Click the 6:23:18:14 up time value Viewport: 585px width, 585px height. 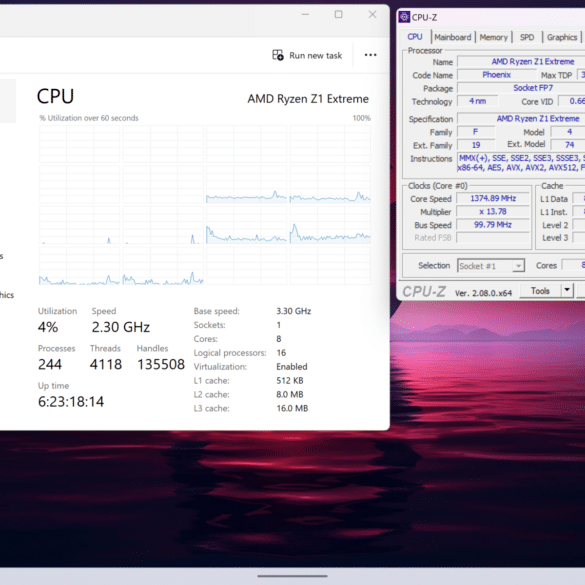click(x=71, y=402)
